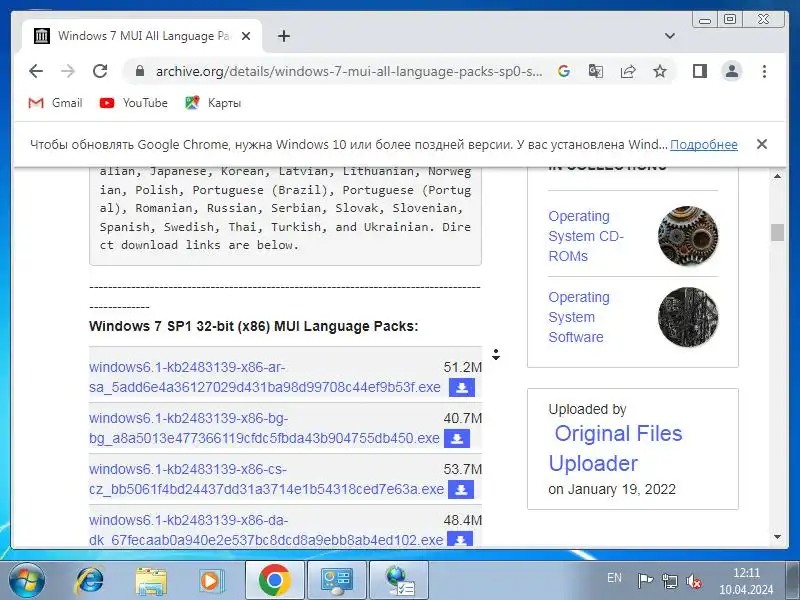Viewport: 800px width, 600px height.
Task: Download the x86-bg-bg language pack via its icon
Action: pyautogui.click(x=457, y=439)
